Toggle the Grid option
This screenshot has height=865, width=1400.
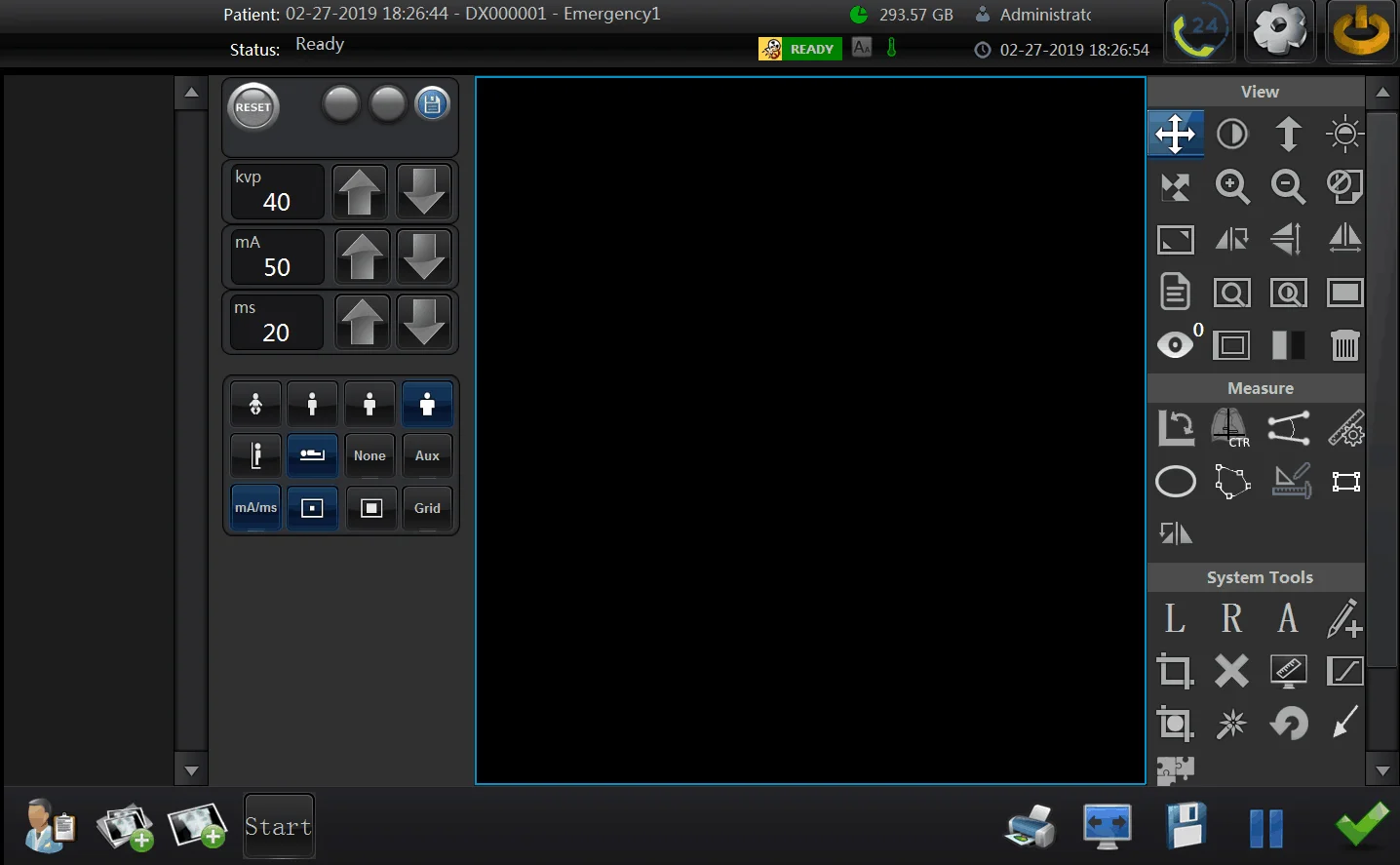[x=427, y=508]
